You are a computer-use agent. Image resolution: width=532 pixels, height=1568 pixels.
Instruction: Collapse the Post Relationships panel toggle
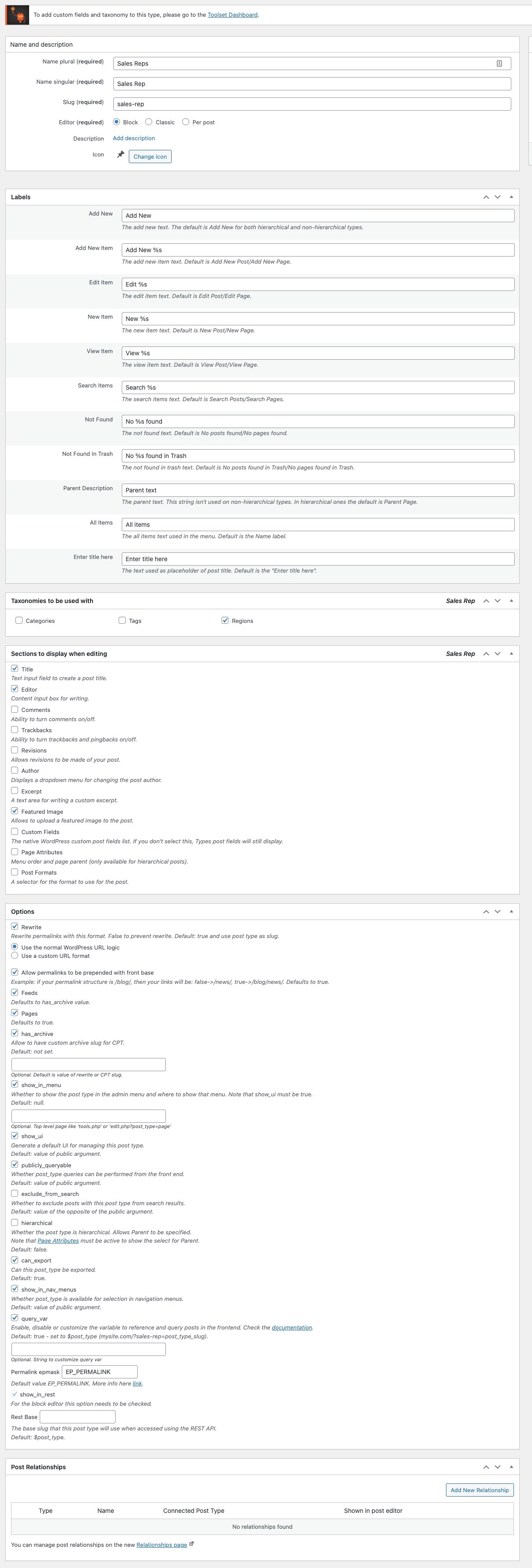[x=511, y=1467]
